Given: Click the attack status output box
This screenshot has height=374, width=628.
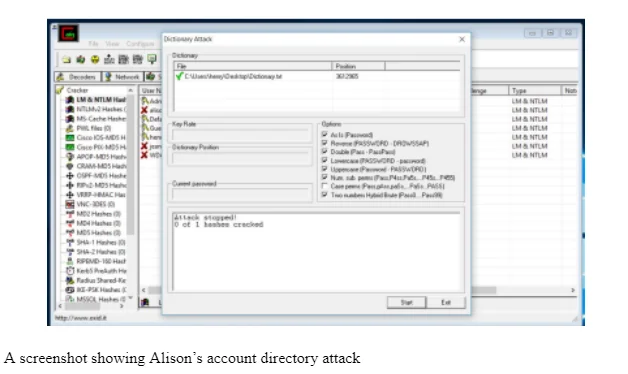Looking at the screenshot, I should [x=316, y=251].
